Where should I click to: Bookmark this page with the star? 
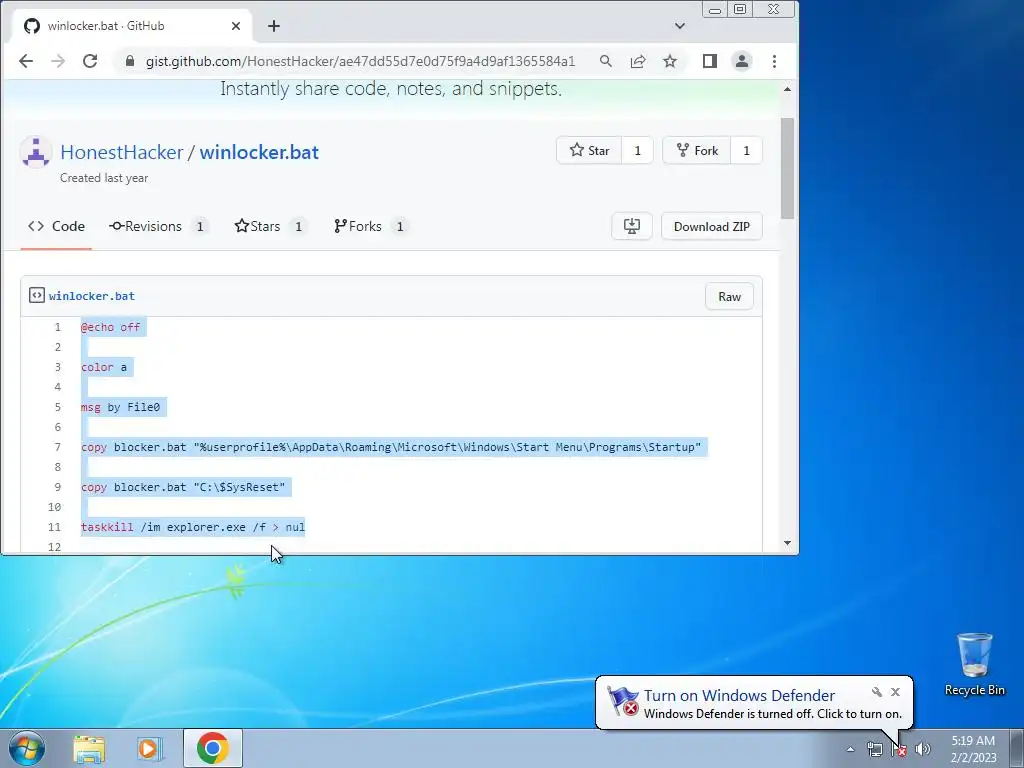click(x=670, y=61)
